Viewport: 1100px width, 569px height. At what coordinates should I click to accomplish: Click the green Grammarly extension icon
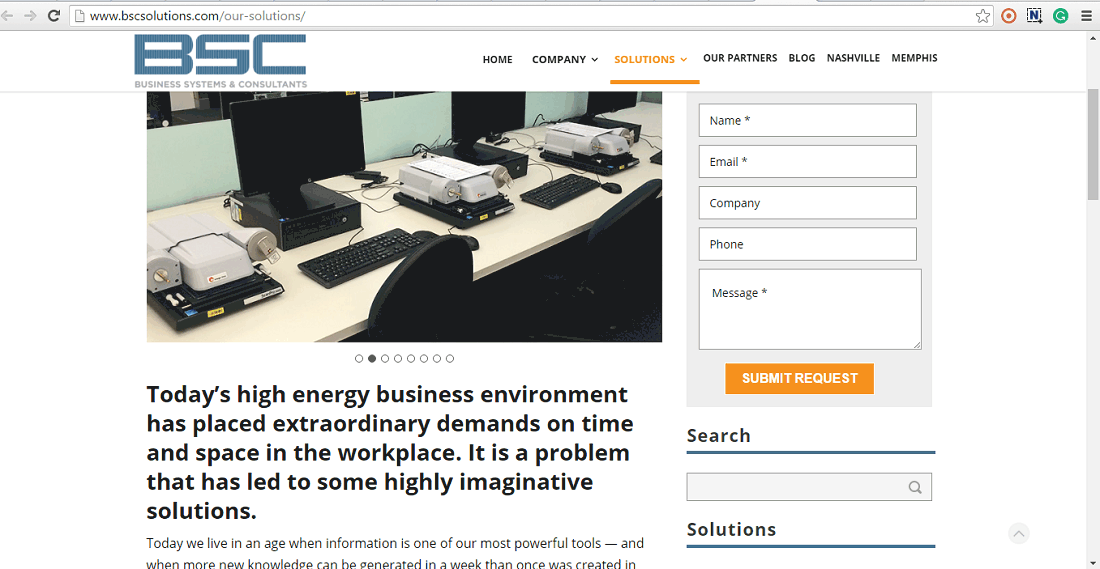pyautogui.click(x=1060, y=16)
